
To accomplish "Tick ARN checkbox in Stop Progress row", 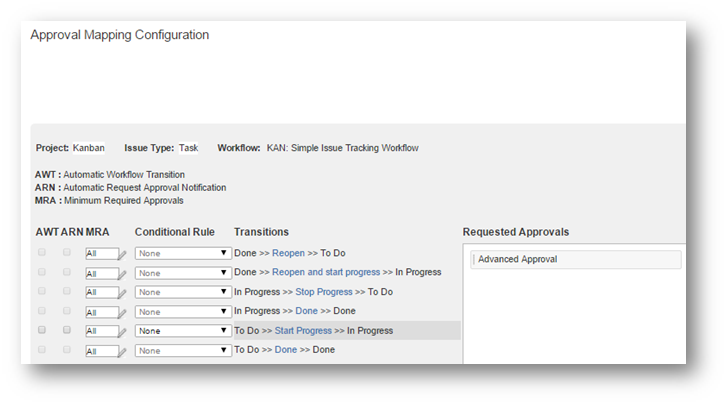I will pos(67,291).
